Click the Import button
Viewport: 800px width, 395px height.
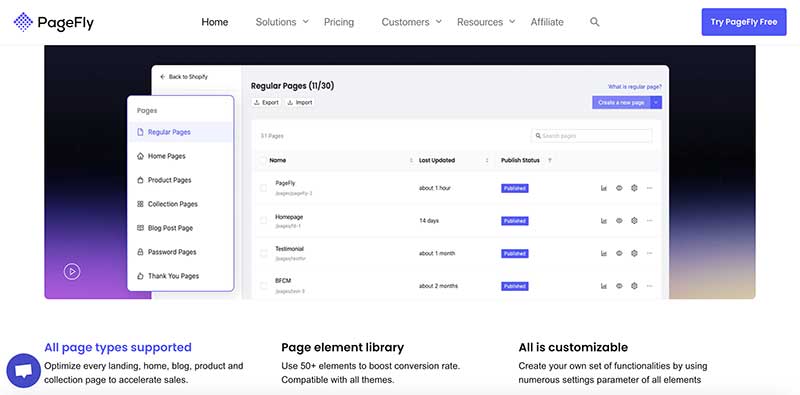pyautogui.click(x=299, y=103)
